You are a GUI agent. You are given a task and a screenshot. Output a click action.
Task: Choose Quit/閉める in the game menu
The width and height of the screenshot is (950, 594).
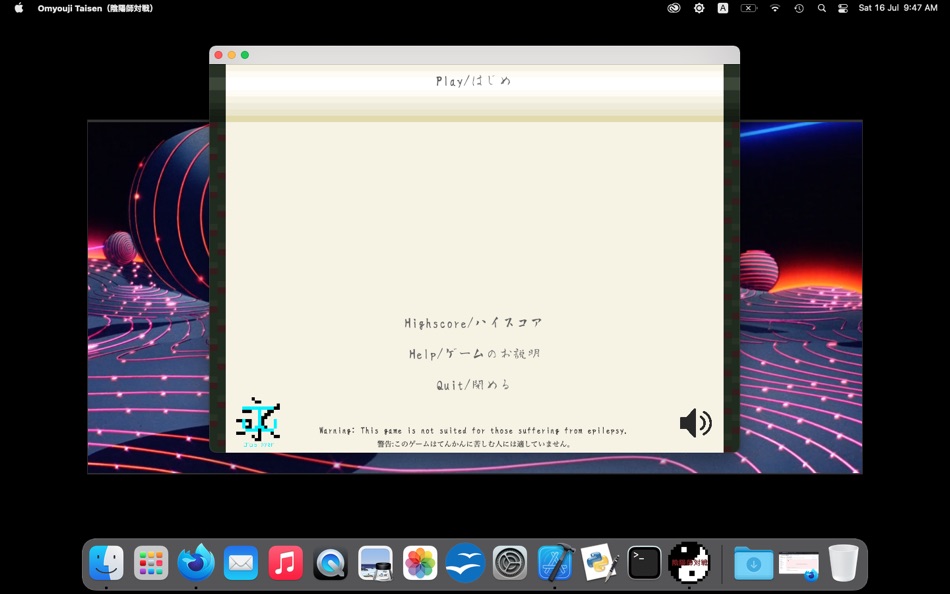click(x=474, y=385)
